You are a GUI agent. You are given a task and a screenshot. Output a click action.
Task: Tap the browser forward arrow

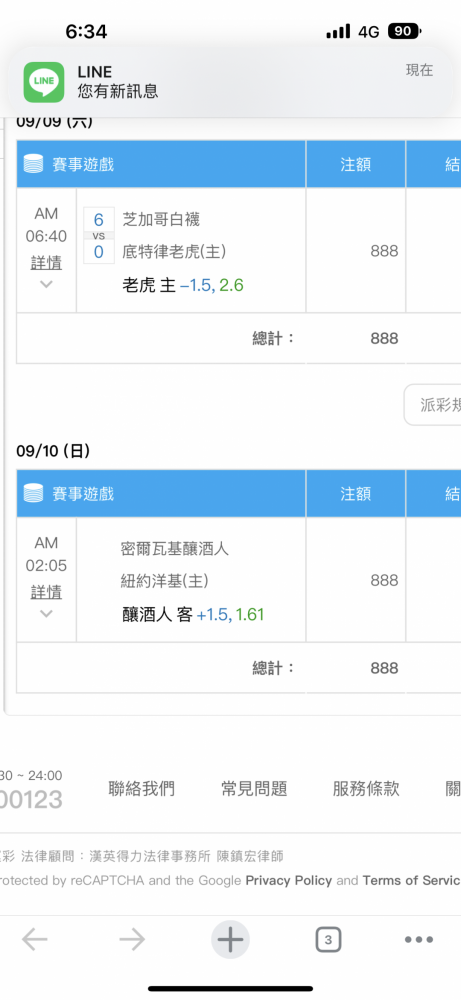132,939
